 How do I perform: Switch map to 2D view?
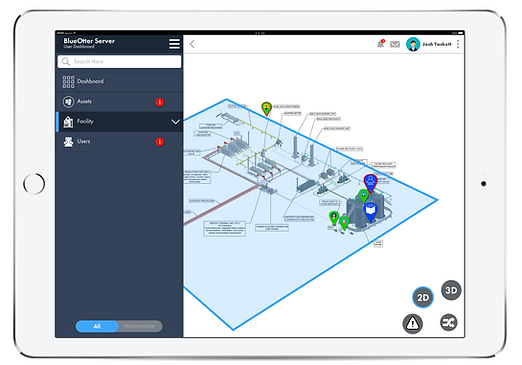[x=423, y=297]
